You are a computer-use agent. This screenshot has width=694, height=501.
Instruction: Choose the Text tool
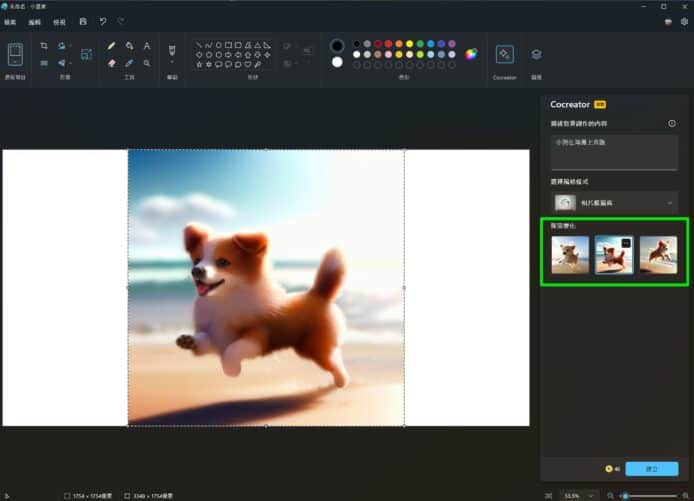pos(147,46)
